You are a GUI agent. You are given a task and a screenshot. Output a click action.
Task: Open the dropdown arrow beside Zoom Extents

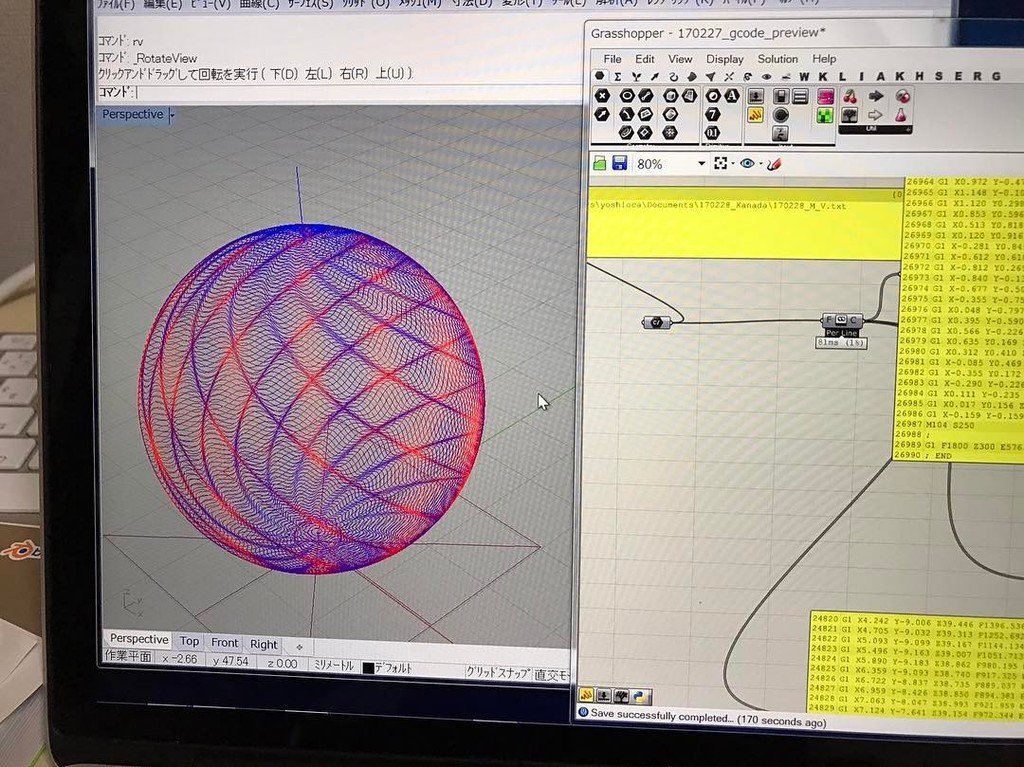733,163
